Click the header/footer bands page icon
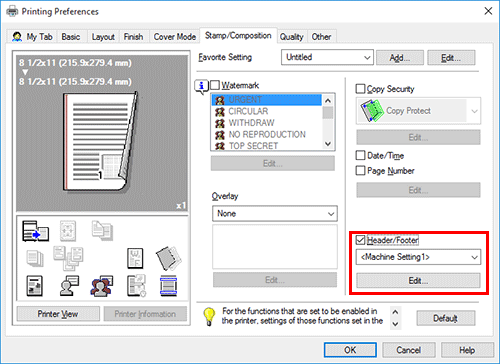Viewport: 500px width, 364px height. (x=168, y=286)
